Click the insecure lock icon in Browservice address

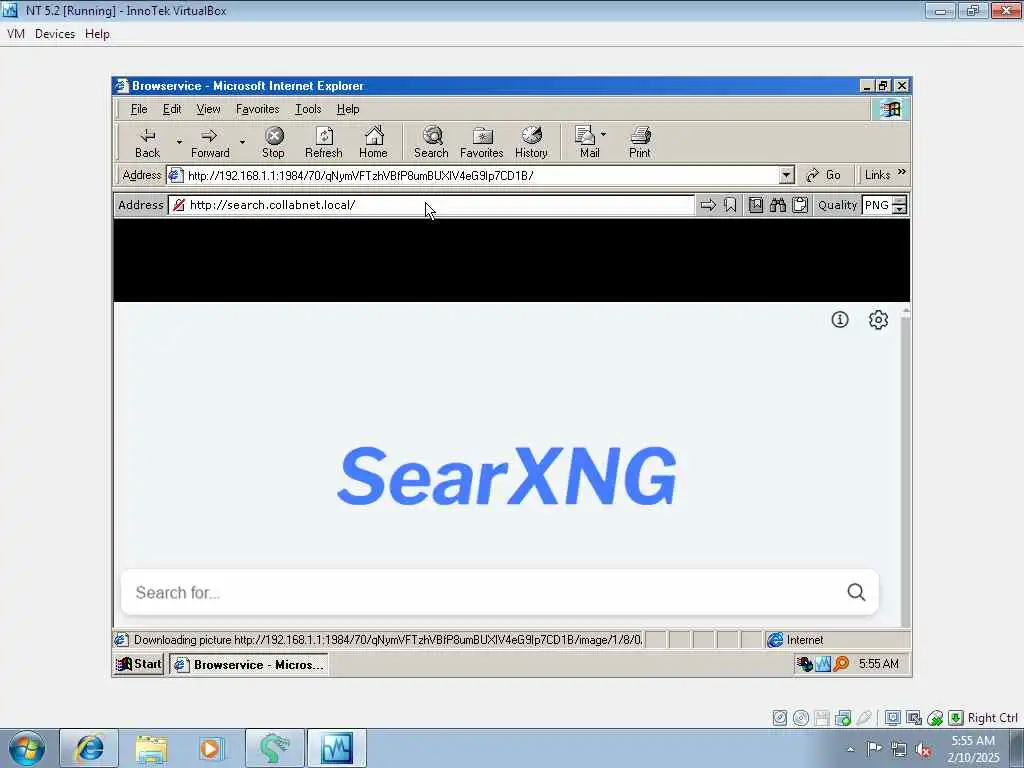[178, 205]
